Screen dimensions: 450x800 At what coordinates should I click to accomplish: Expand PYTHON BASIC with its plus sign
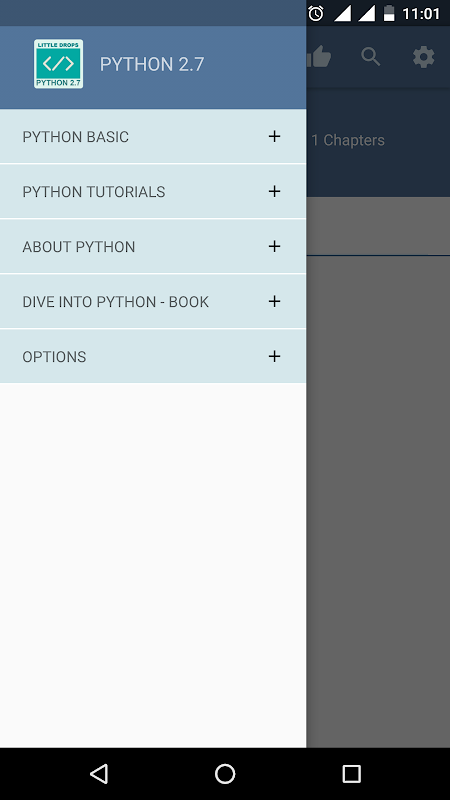click(x=274, y=136)
